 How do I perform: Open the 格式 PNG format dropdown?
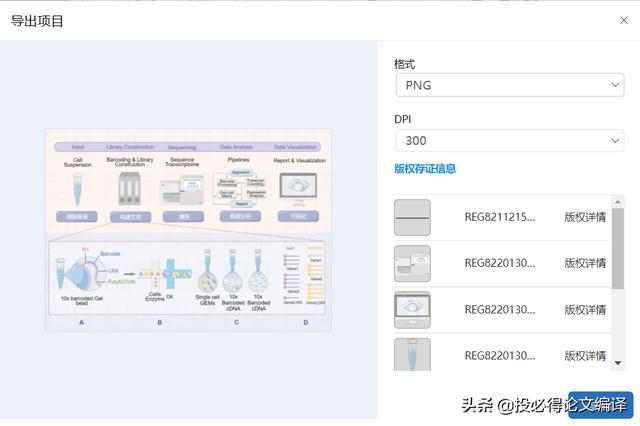(510, 85)
